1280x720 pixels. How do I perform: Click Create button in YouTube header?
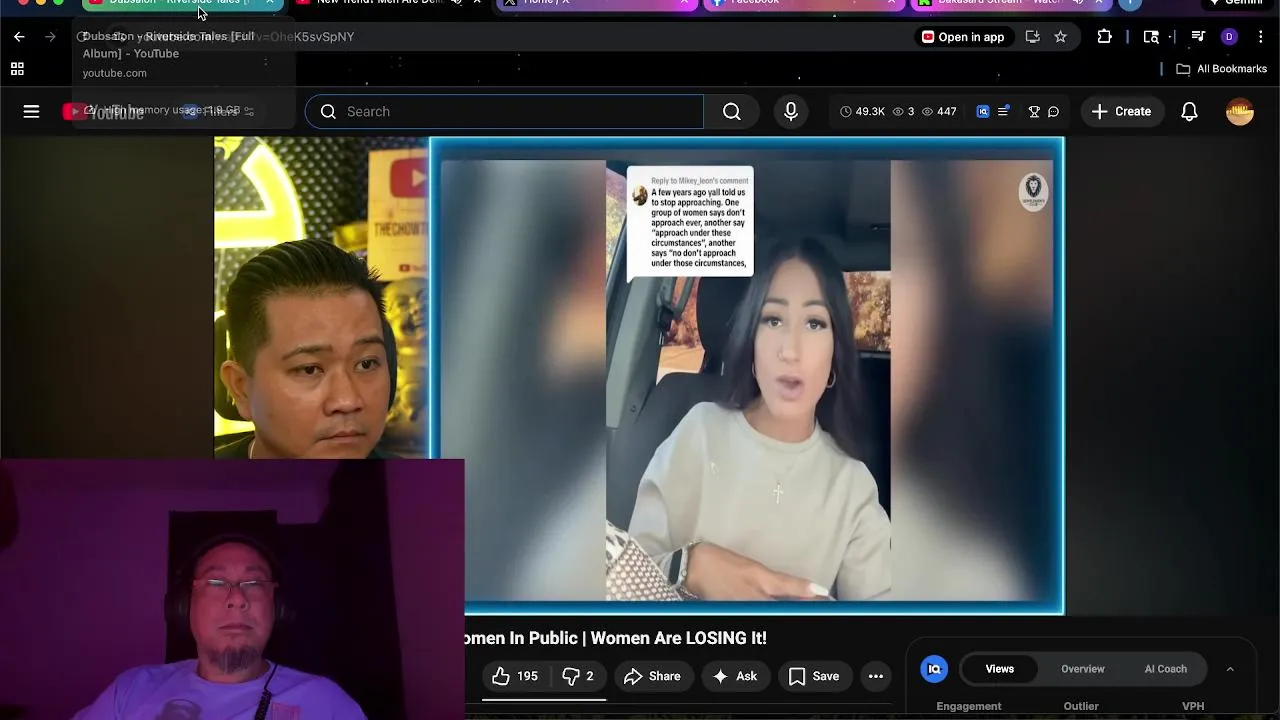1121,111
